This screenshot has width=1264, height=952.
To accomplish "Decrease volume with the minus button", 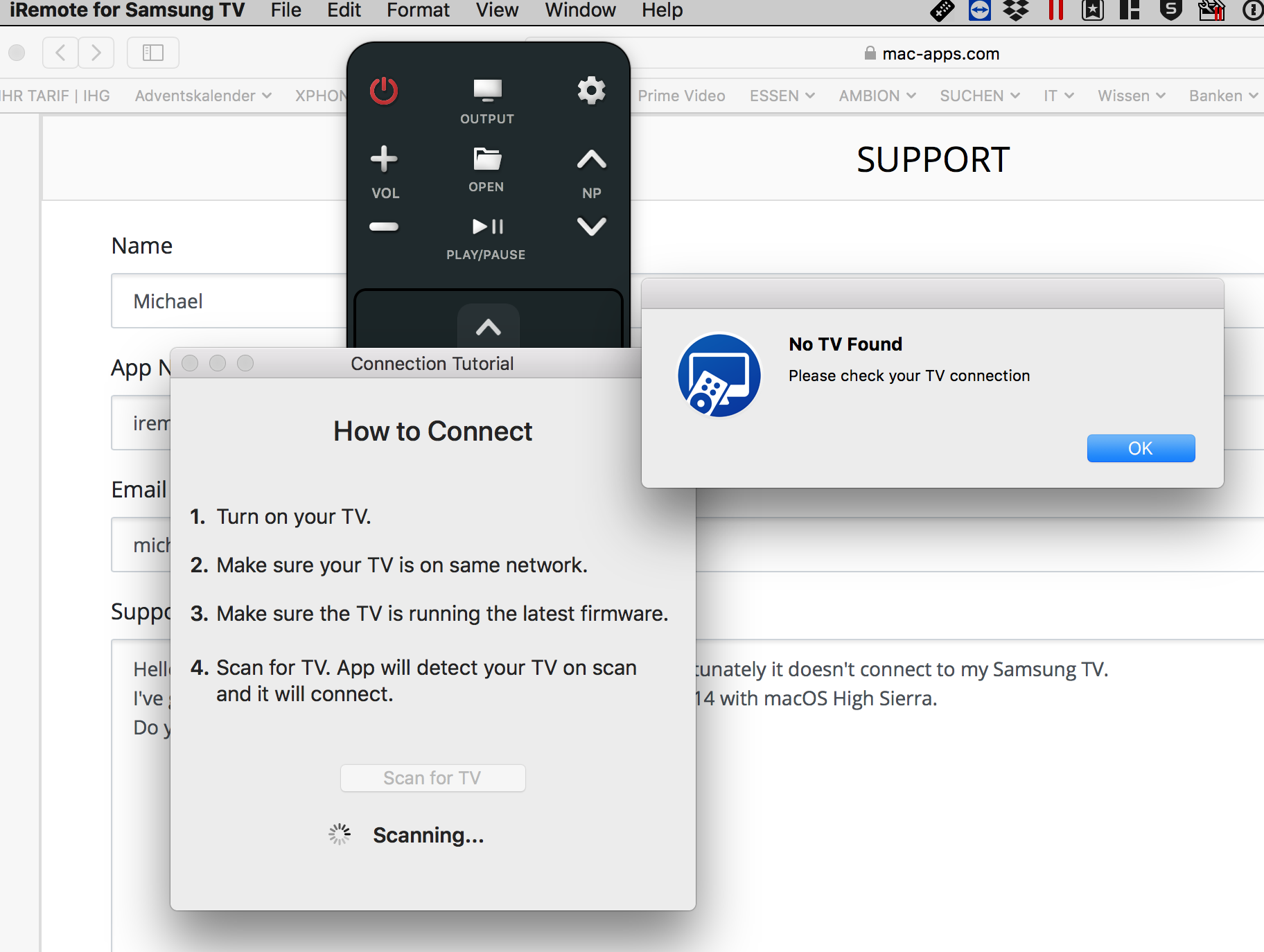I will [384, 227].
